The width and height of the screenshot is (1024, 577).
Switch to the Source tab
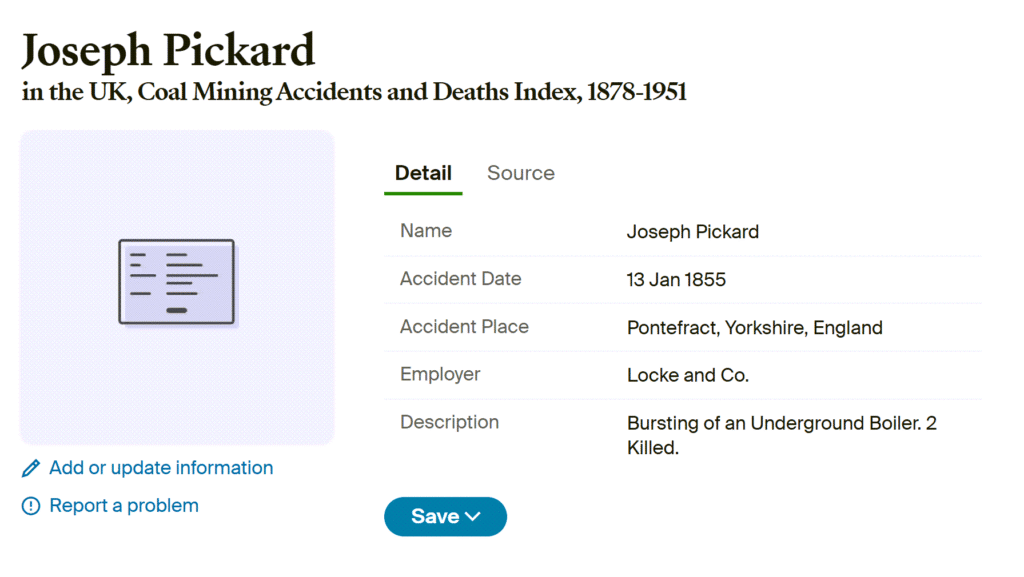pyautogui.click(x=520, y=173)
